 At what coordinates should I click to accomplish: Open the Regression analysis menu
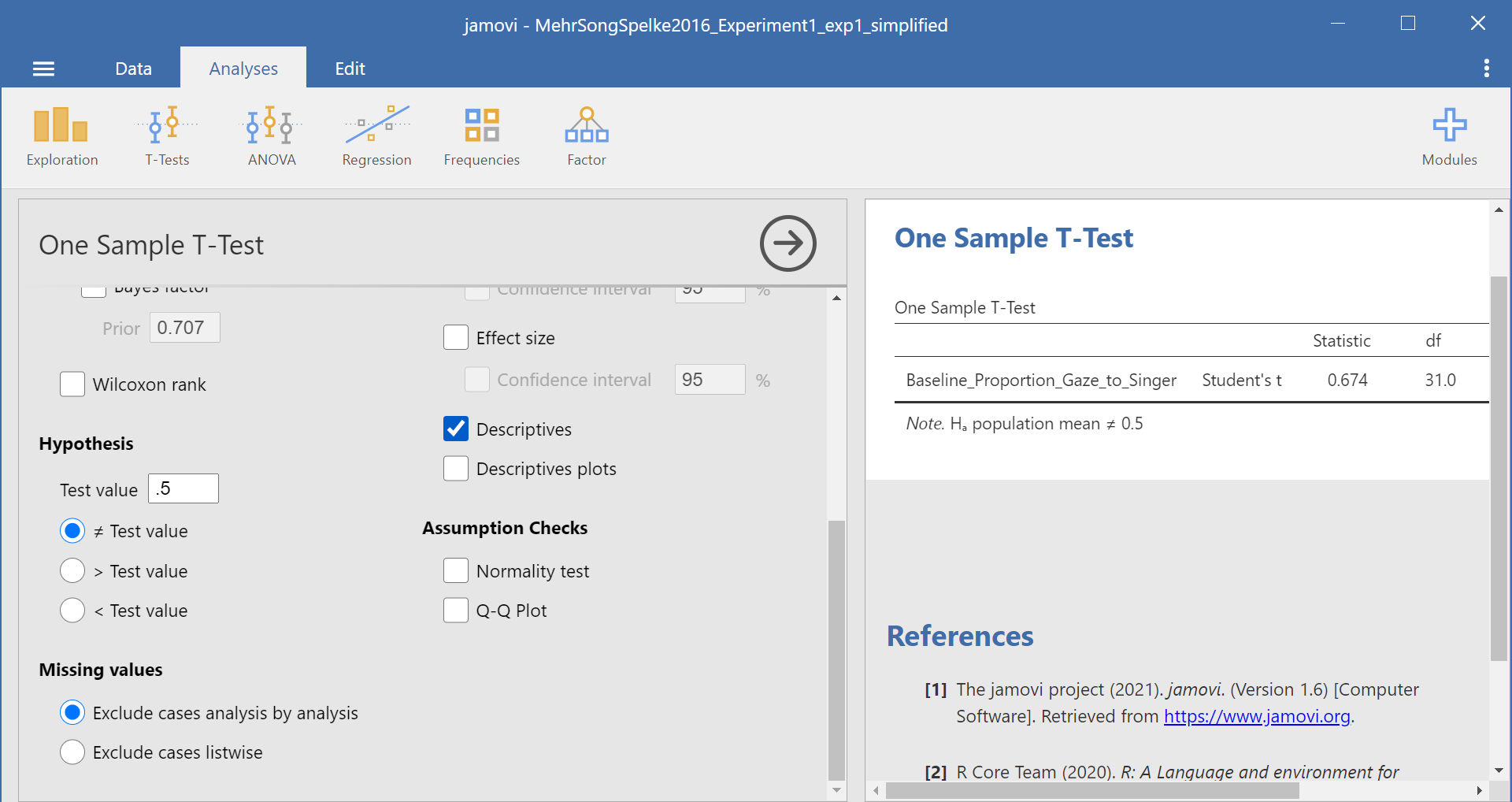tap(376, 137)
